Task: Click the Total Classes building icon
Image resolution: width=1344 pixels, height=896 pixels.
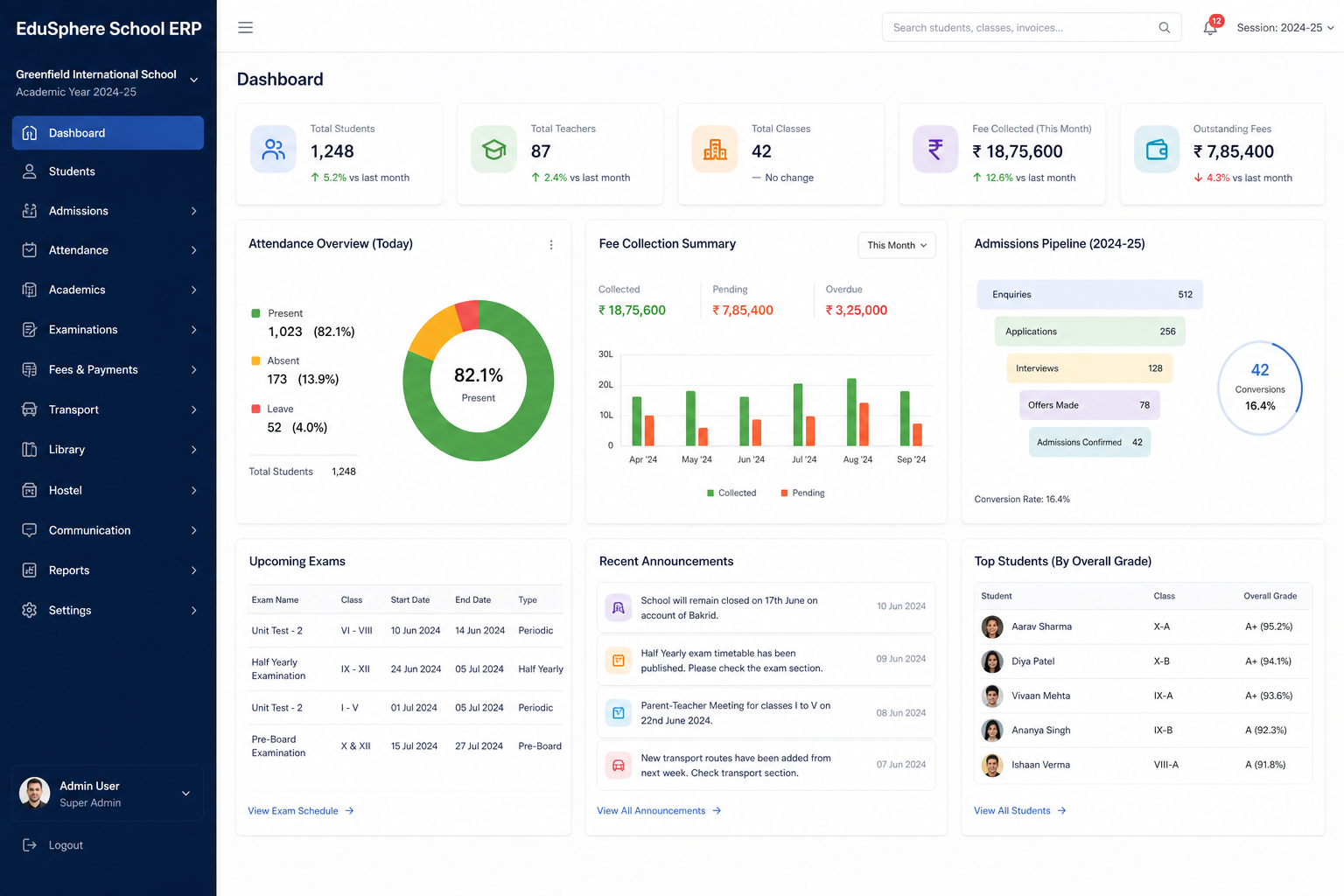Action: point(715,150)
